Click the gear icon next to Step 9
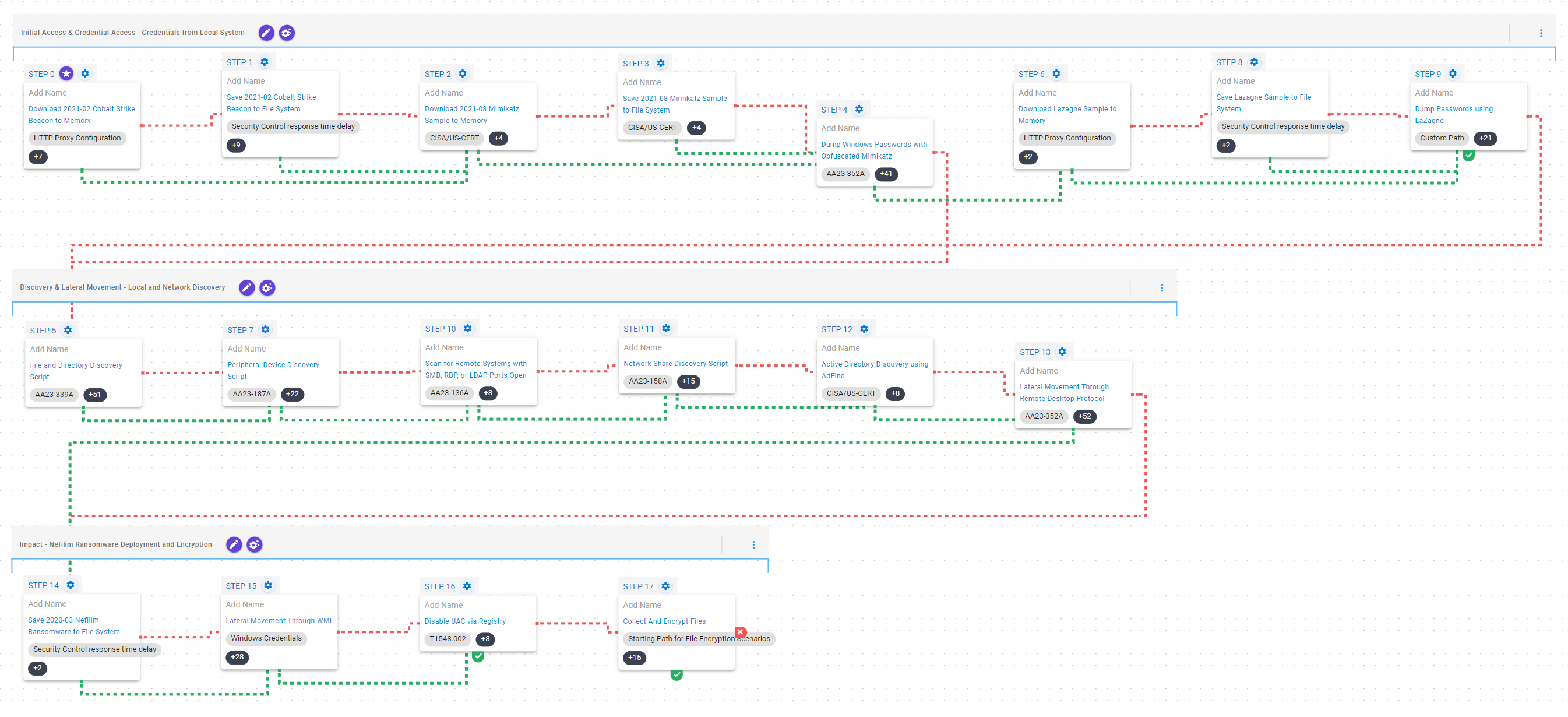This screenshot has width=1568, height=717. [1453, 73]
